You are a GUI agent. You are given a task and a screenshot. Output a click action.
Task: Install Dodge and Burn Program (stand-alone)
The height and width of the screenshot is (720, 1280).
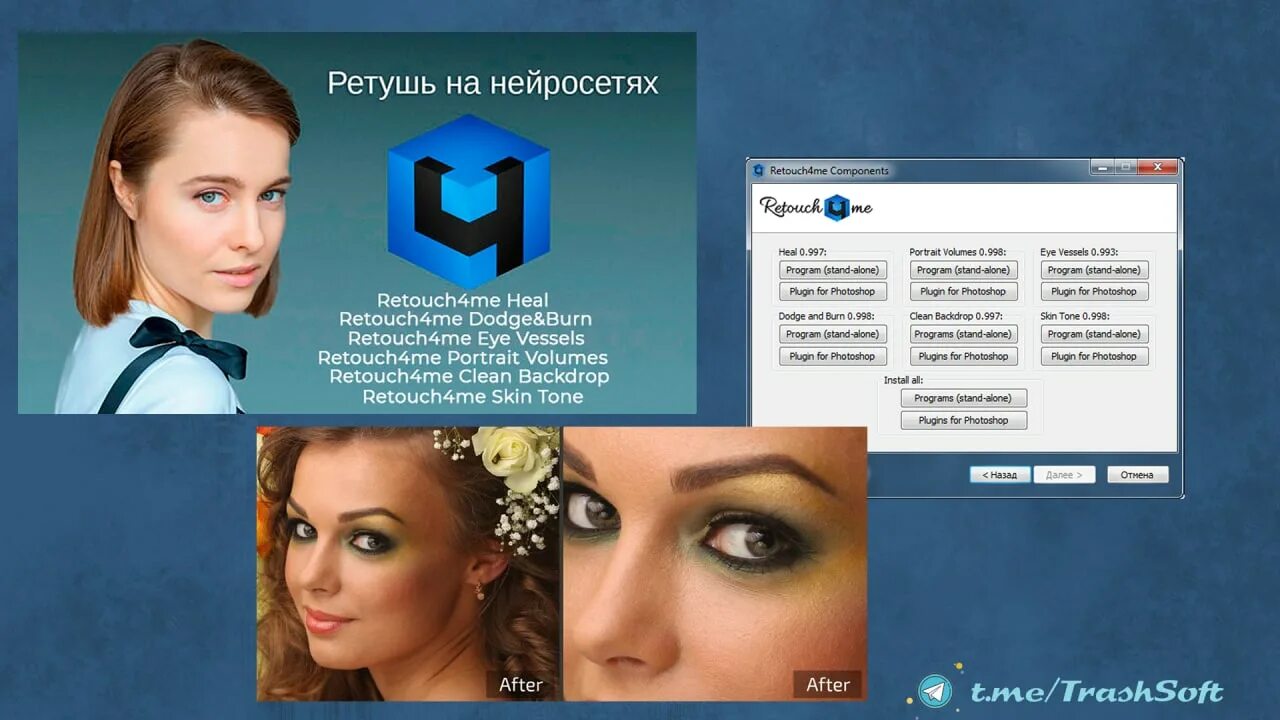click(832, 334)
